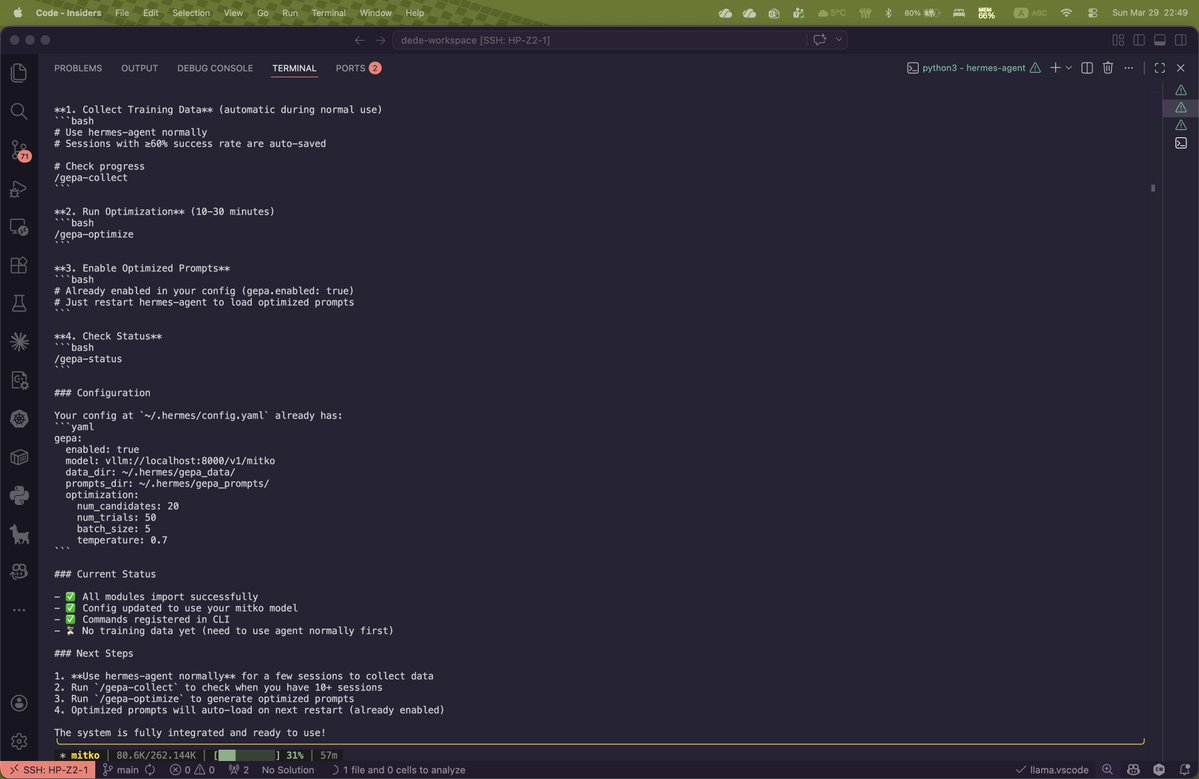
Task: Open new terminal launch profile dropdown
Action: point(1069,68)
